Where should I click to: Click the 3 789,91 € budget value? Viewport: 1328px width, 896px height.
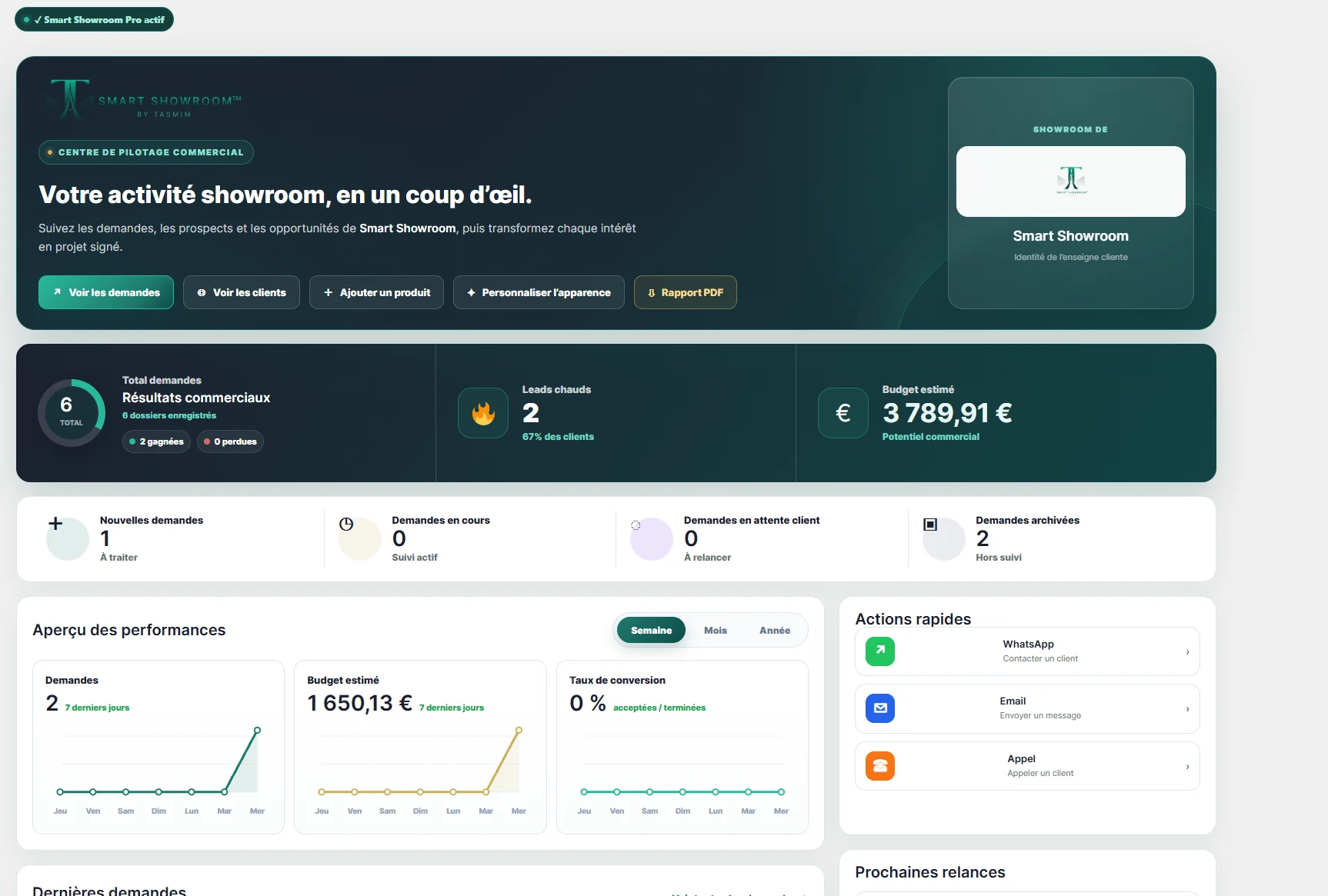point(947,413)
